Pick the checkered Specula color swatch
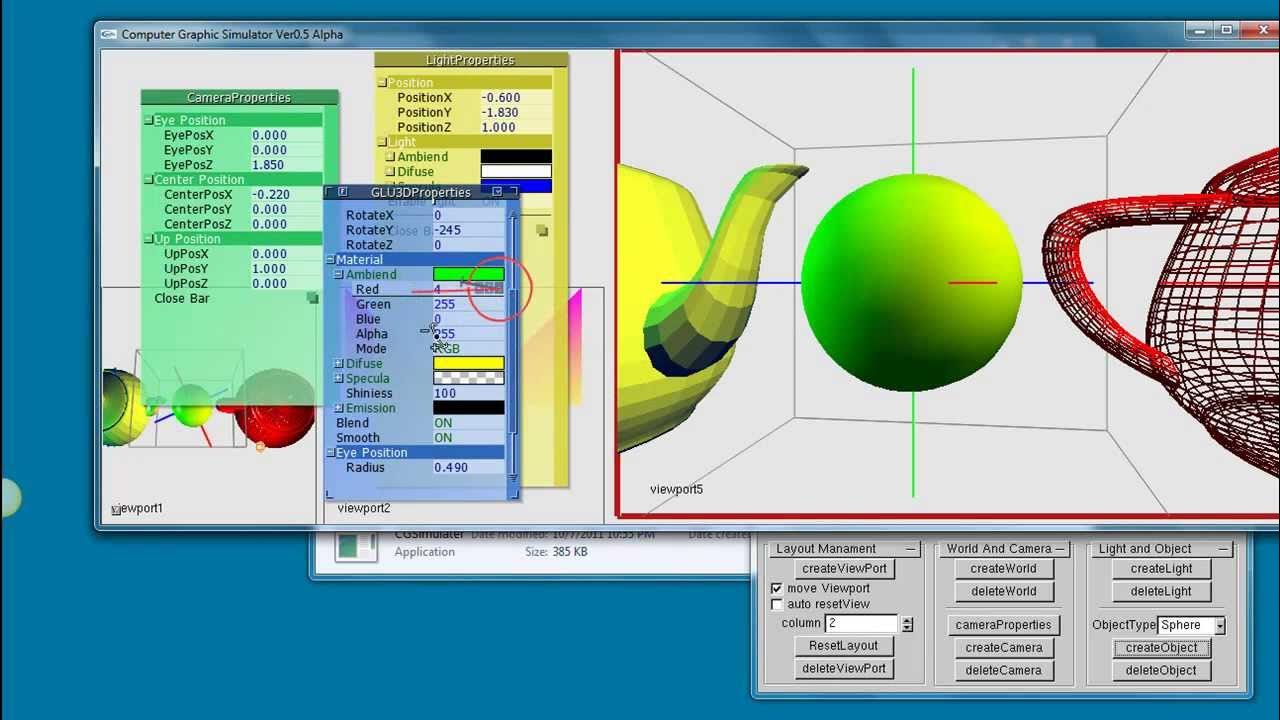The width and height of the screenshot is (1280, 720). pos(468,378)
